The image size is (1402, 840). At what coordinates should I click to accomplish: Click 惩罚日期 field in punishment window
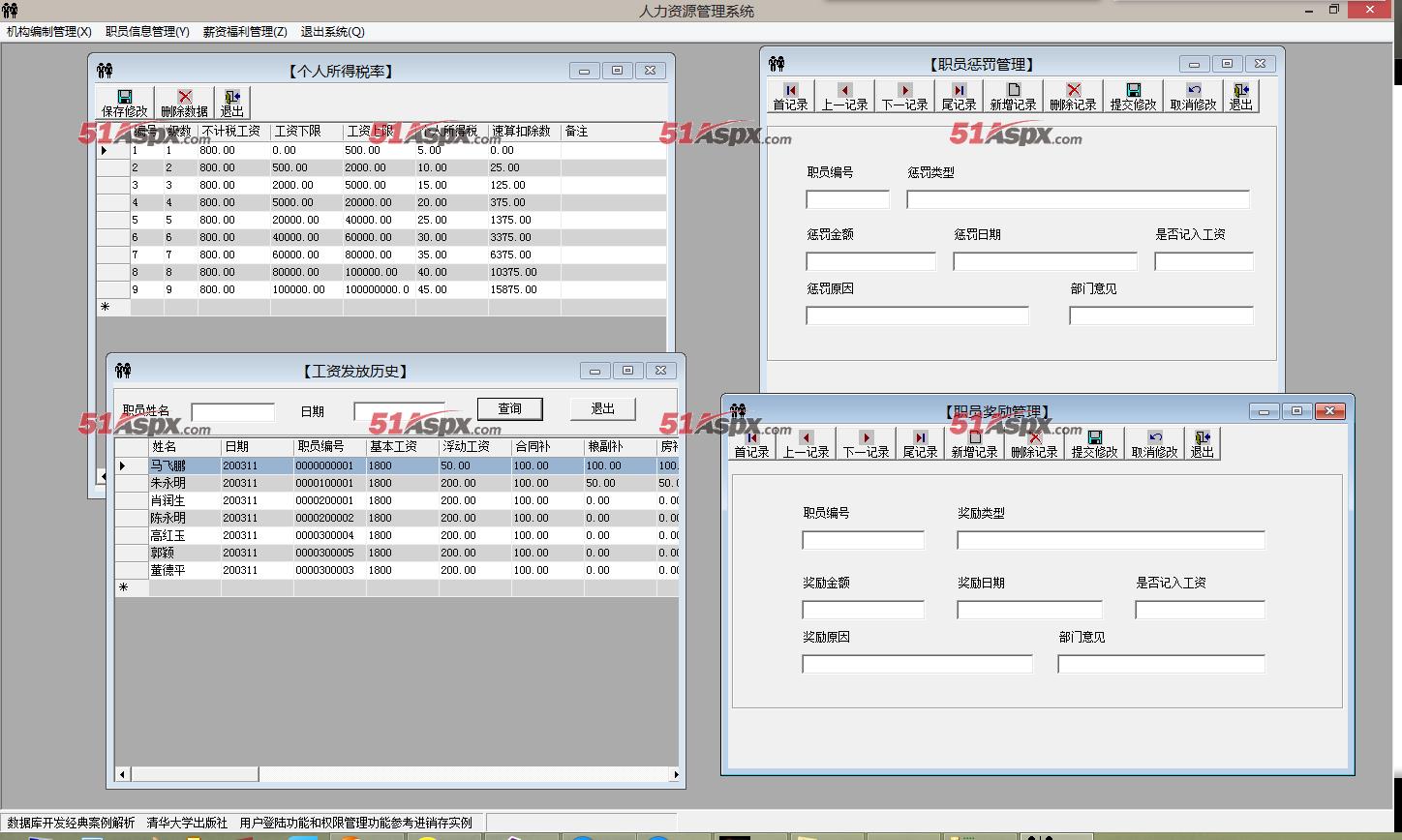click(x=1046, y=261)
